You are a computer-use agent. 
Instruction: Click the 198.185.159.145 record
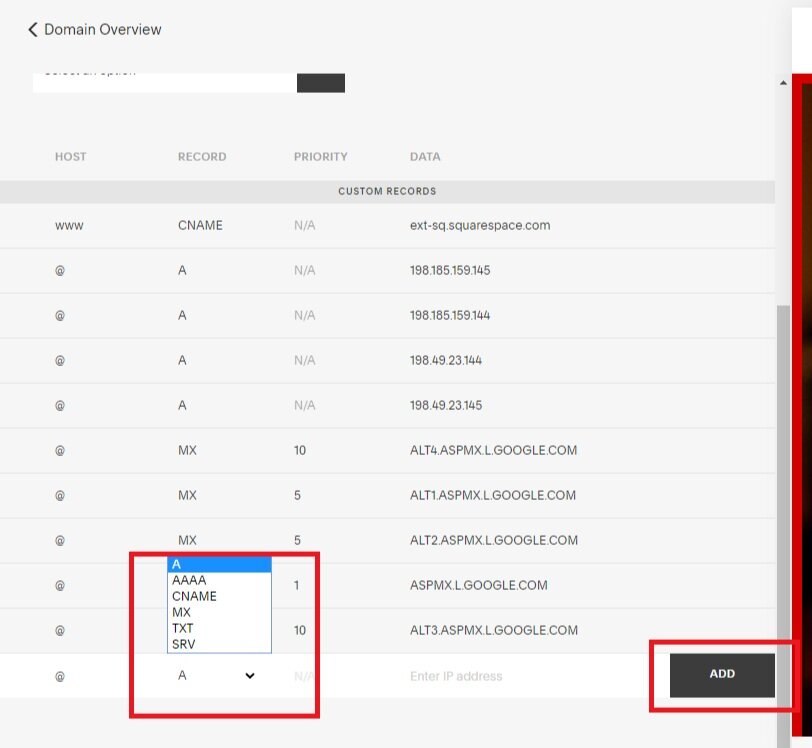[450, 270]
